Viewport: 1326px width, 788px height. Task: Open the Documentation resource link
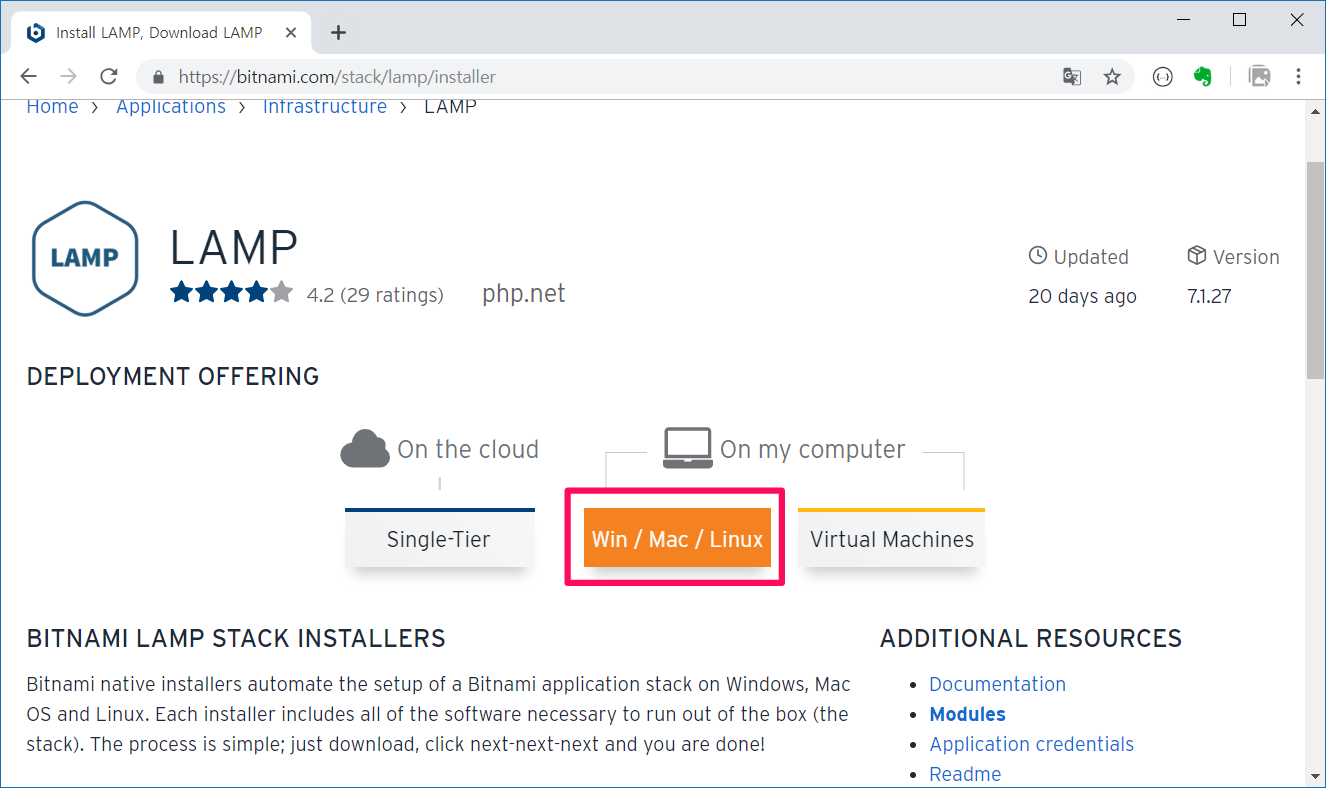(x=997, y=684)
